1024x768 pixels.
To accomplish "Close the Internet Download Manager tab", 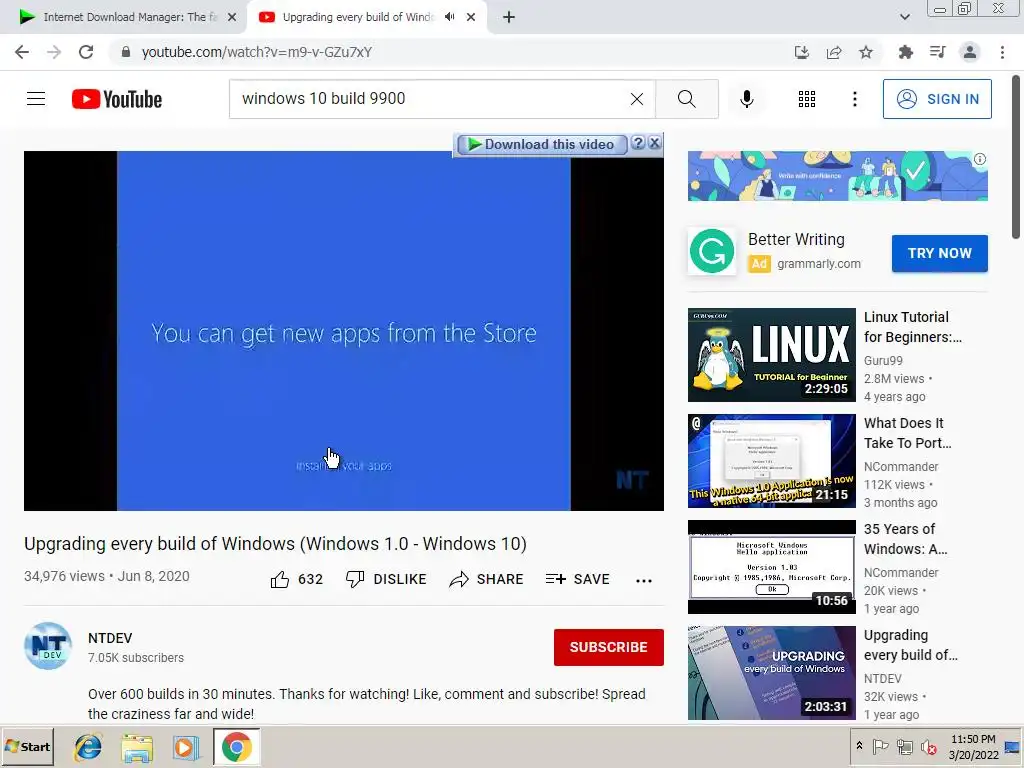I will click(232, 17).
